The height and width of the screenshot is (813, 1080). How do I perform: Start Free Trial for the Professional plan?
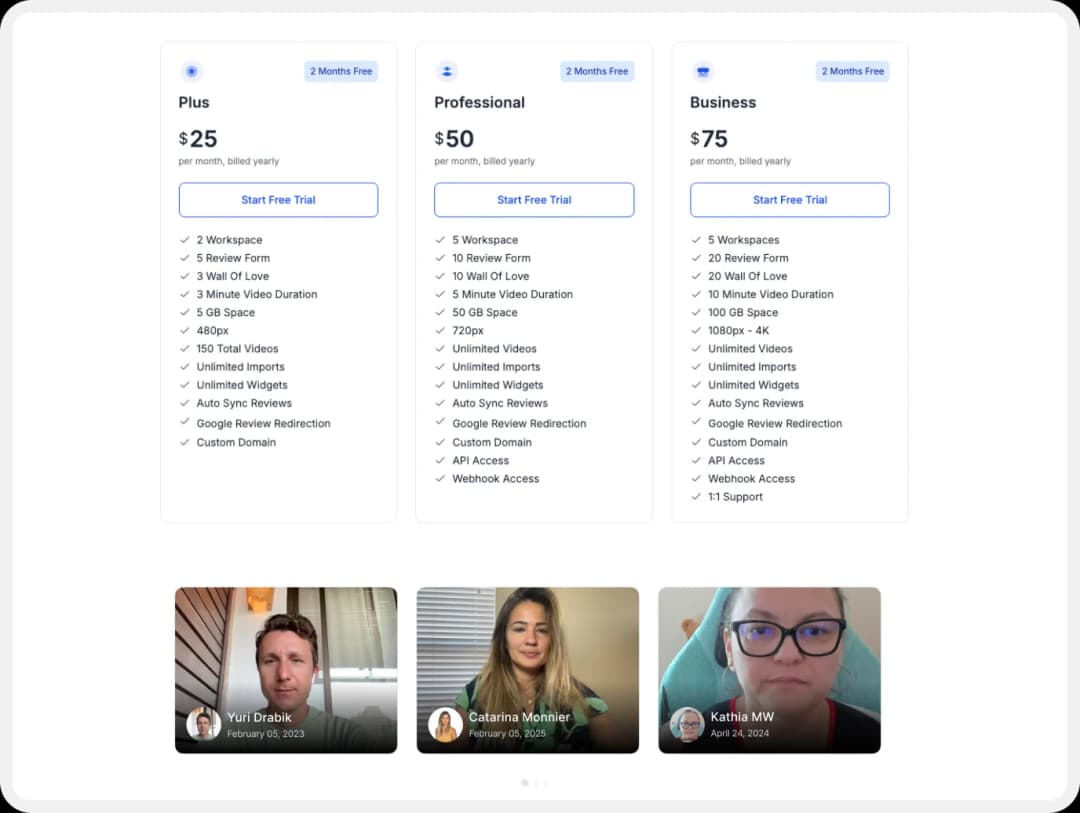point(534,200)
